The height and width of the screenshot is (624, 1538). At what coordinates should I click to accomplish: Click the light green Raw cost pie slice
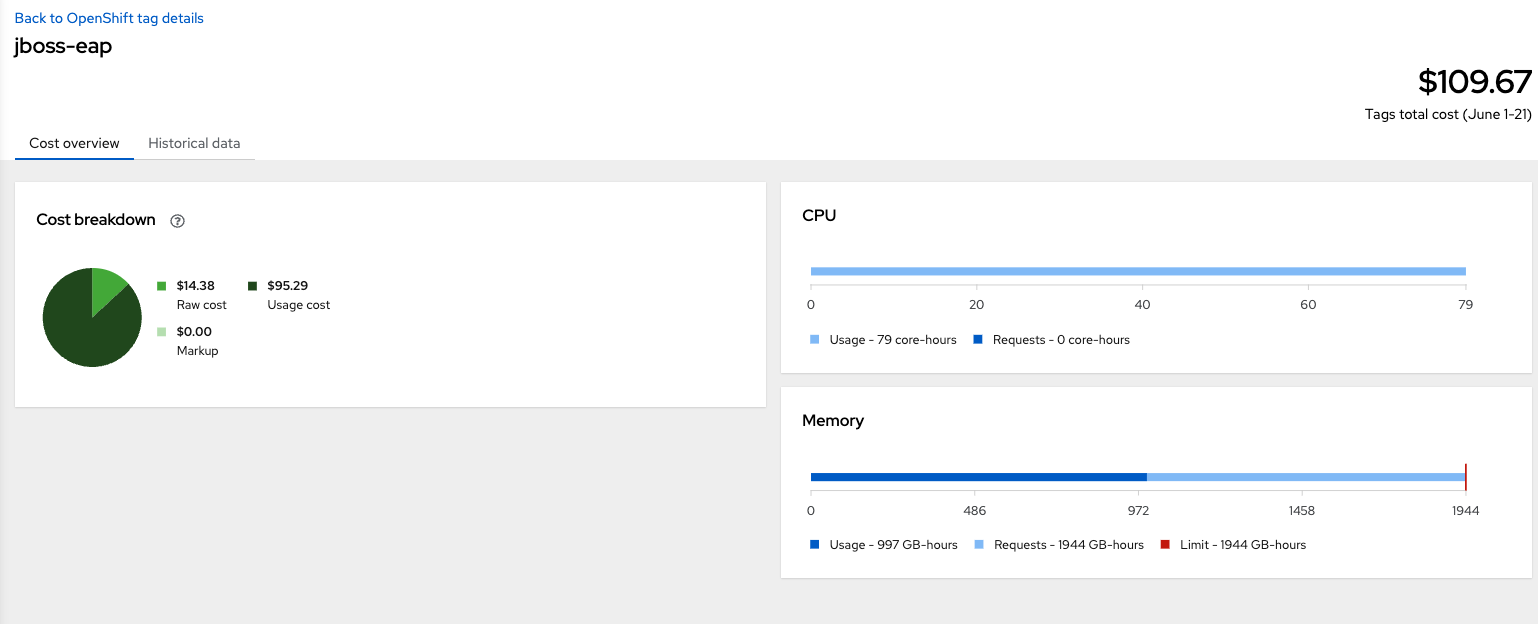click(107, 285)
